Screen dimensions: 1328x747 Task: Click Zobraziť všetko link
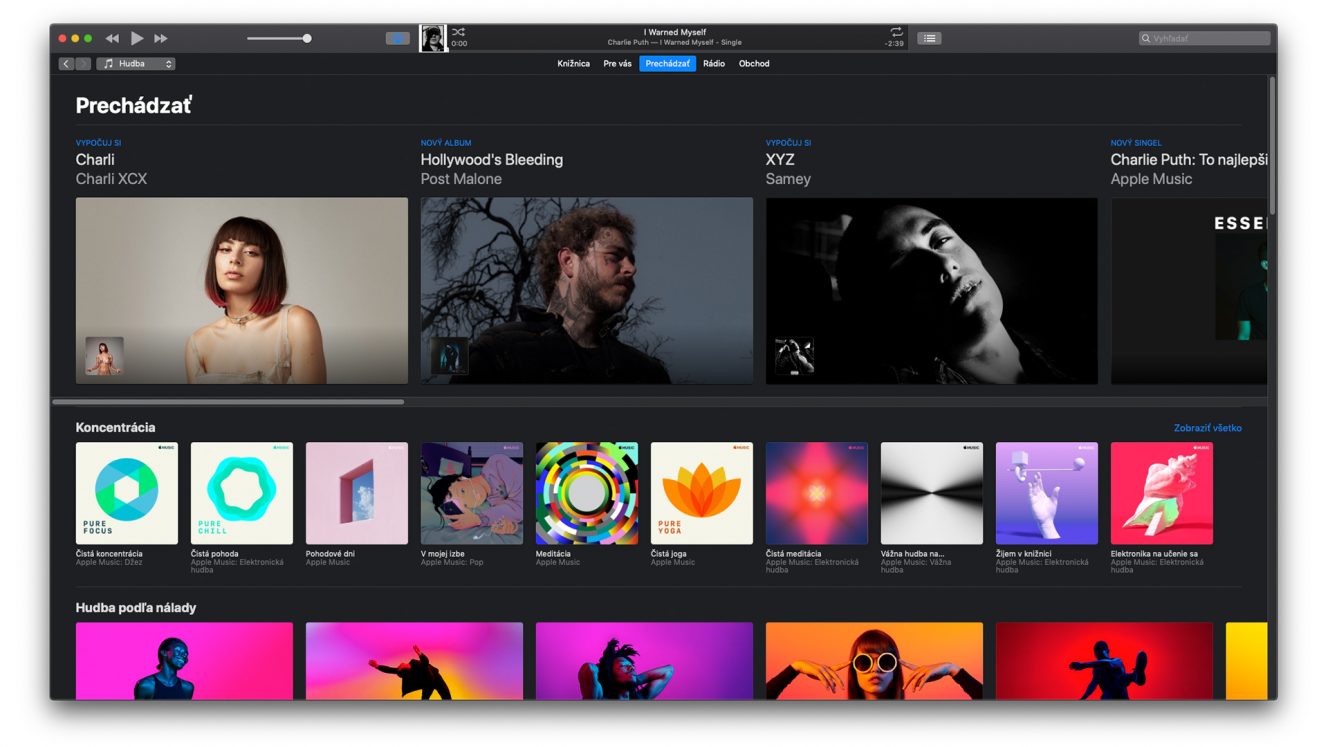[x=1208, y=428]
